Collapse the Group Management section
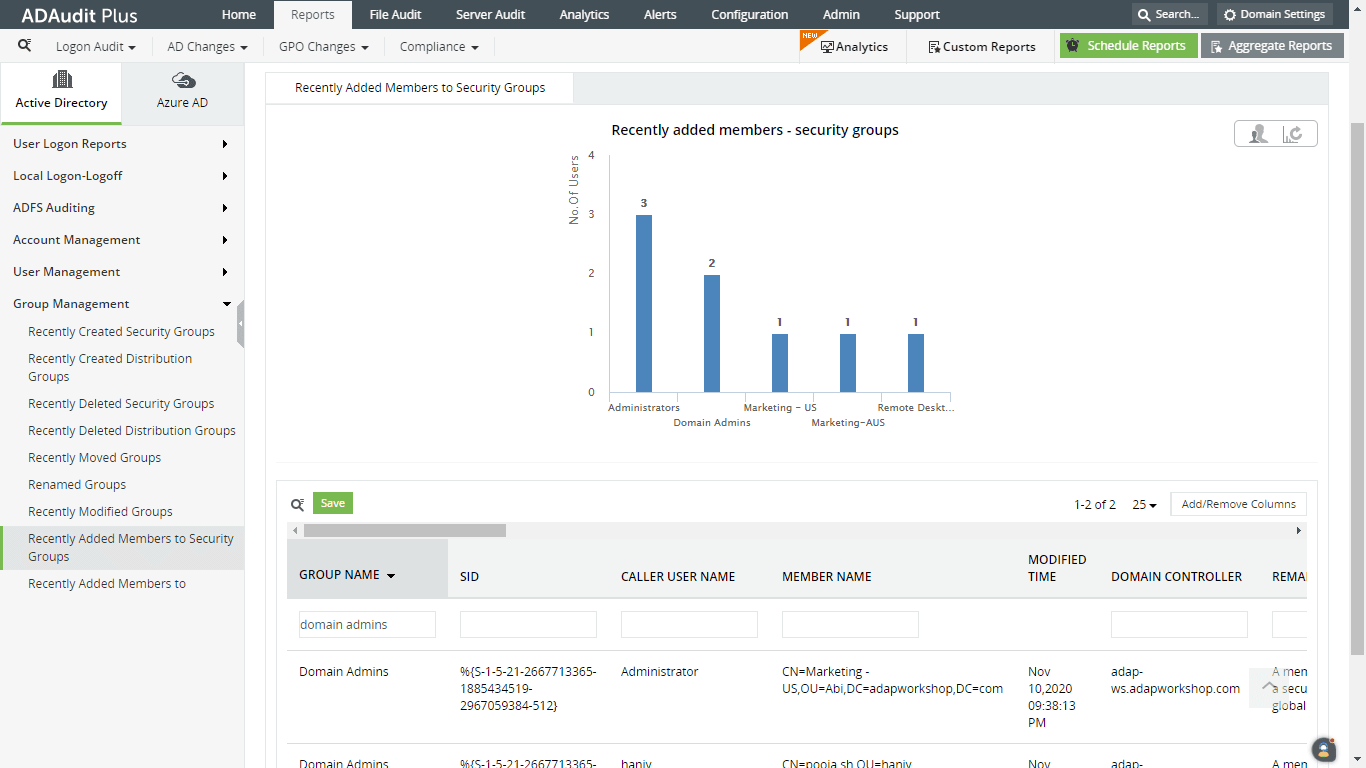 pyautogui.click(x=226, y=303)
